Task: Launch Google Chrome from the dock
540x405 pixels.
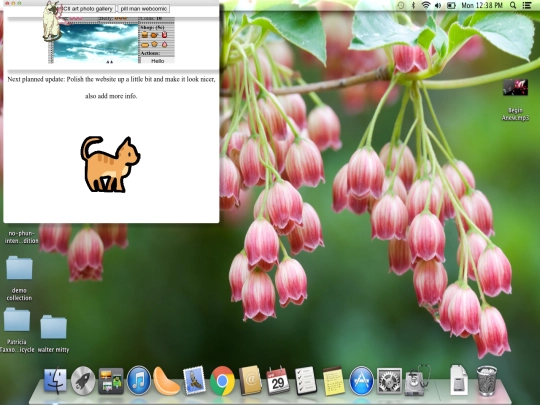Action: [x=222, y=381]
